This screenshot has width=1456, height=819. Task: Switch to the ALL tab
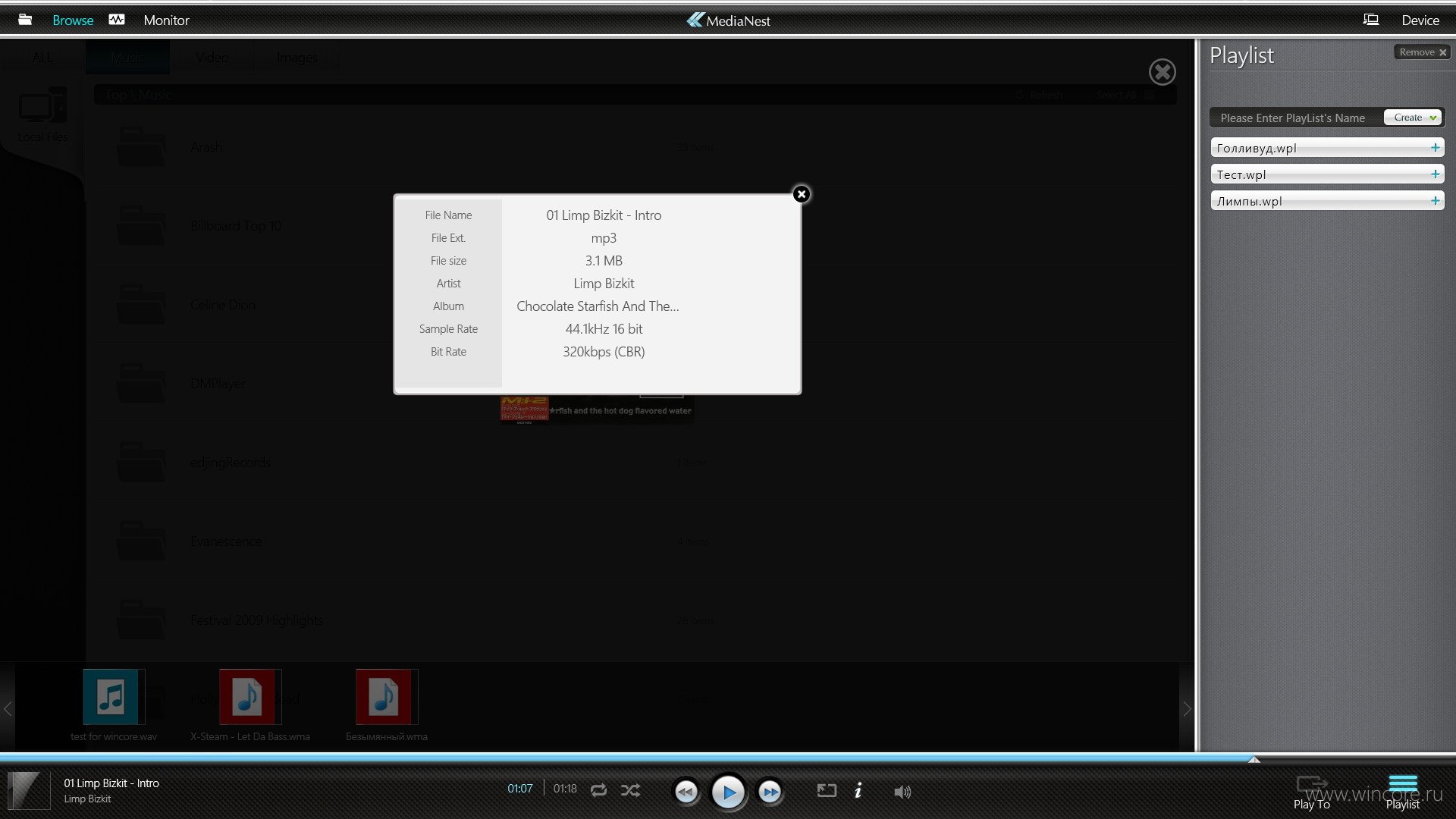[x=42, y=58]
